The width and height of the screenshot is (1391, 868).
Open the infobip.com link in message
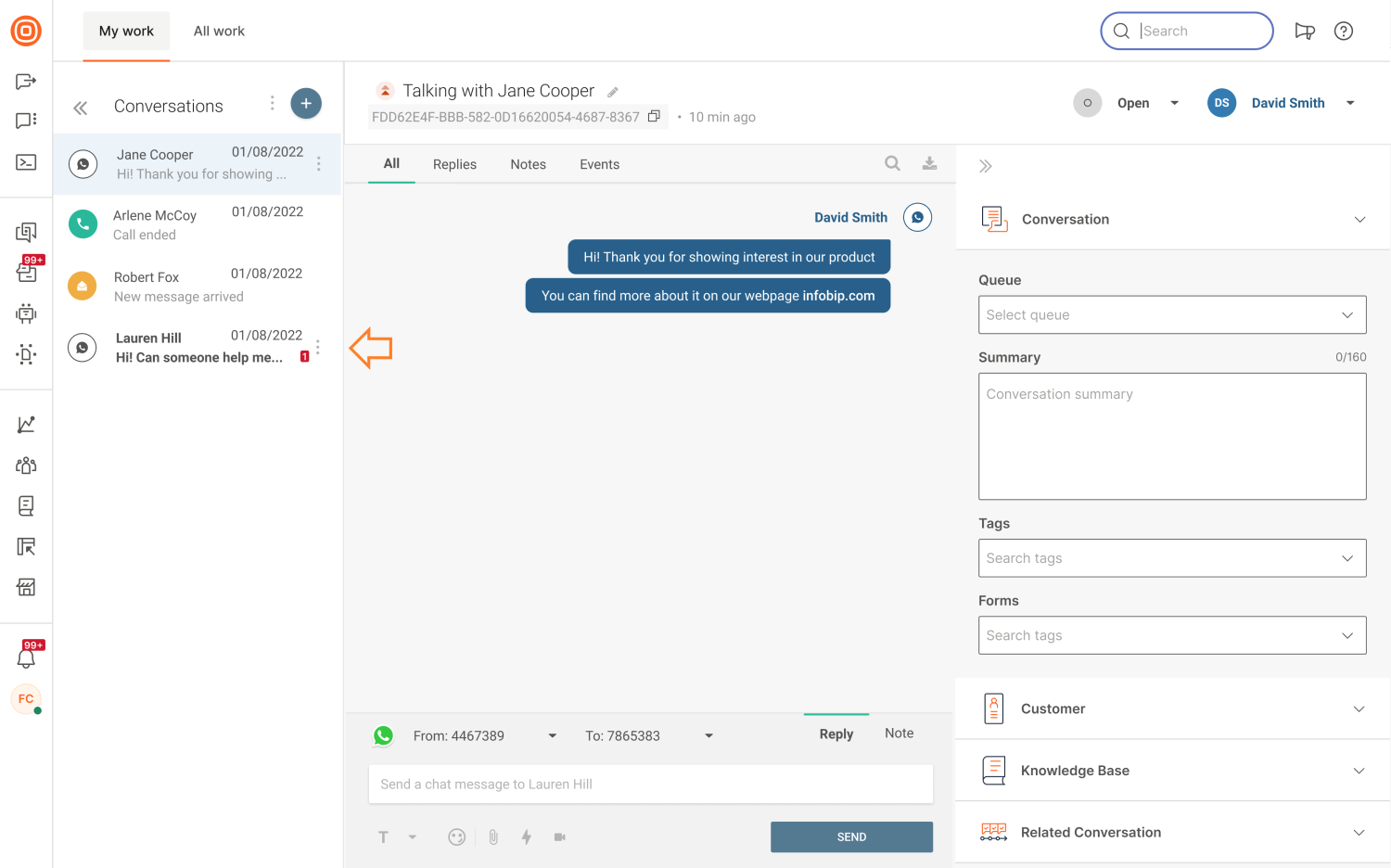pos(838,296)
